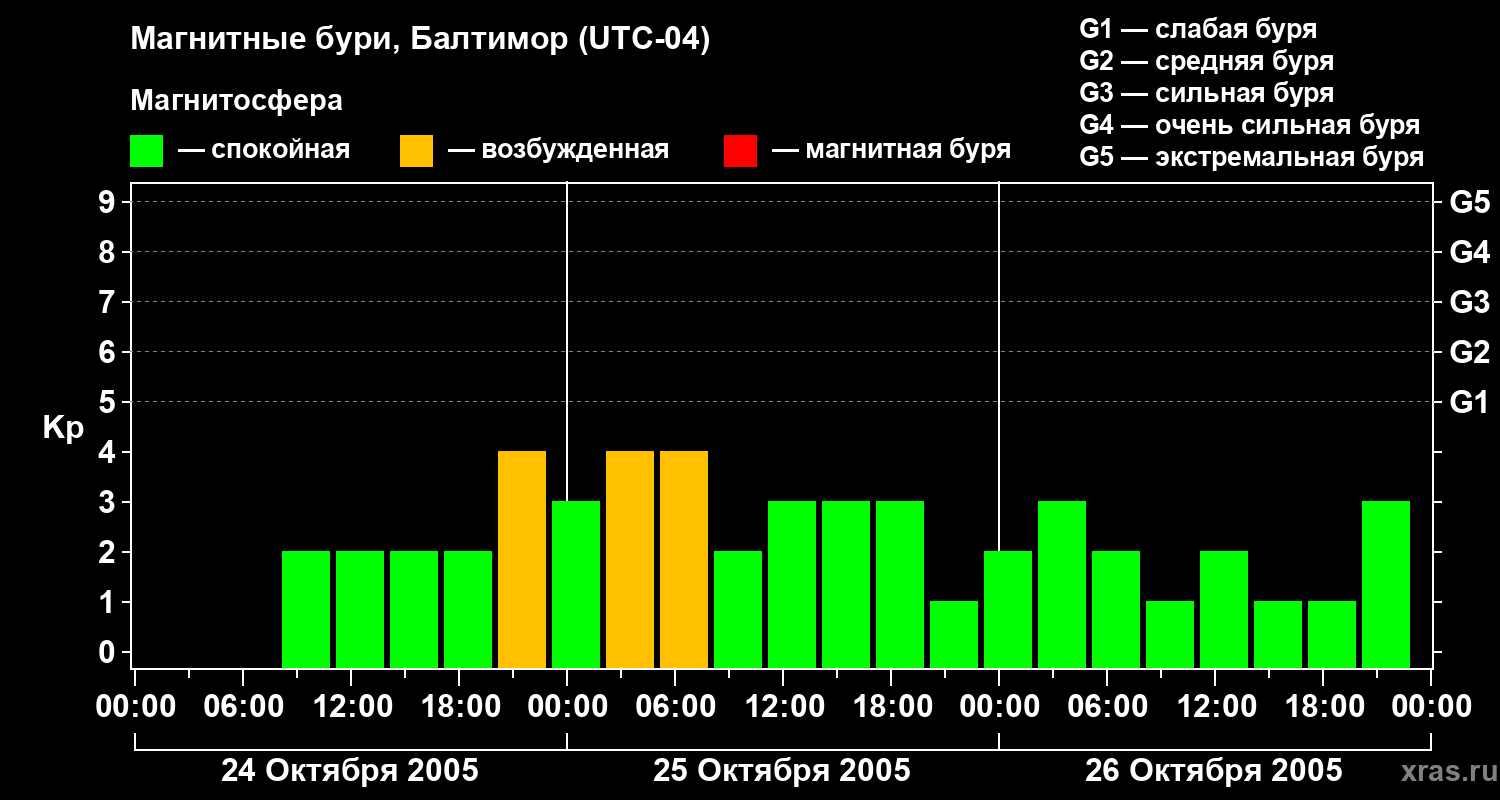Viewport: 1500px width, 800px height.
Task: Click the 'G5 — экстремальная буря' description line
Action: coord(1251,157)
